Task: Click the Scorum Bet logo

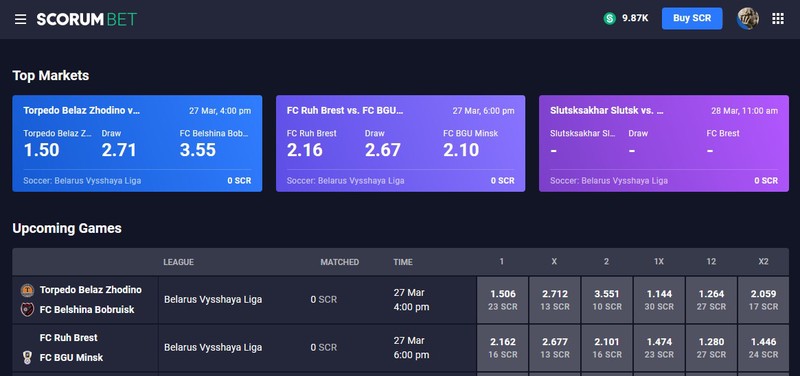Action: [x=87, y=19]
